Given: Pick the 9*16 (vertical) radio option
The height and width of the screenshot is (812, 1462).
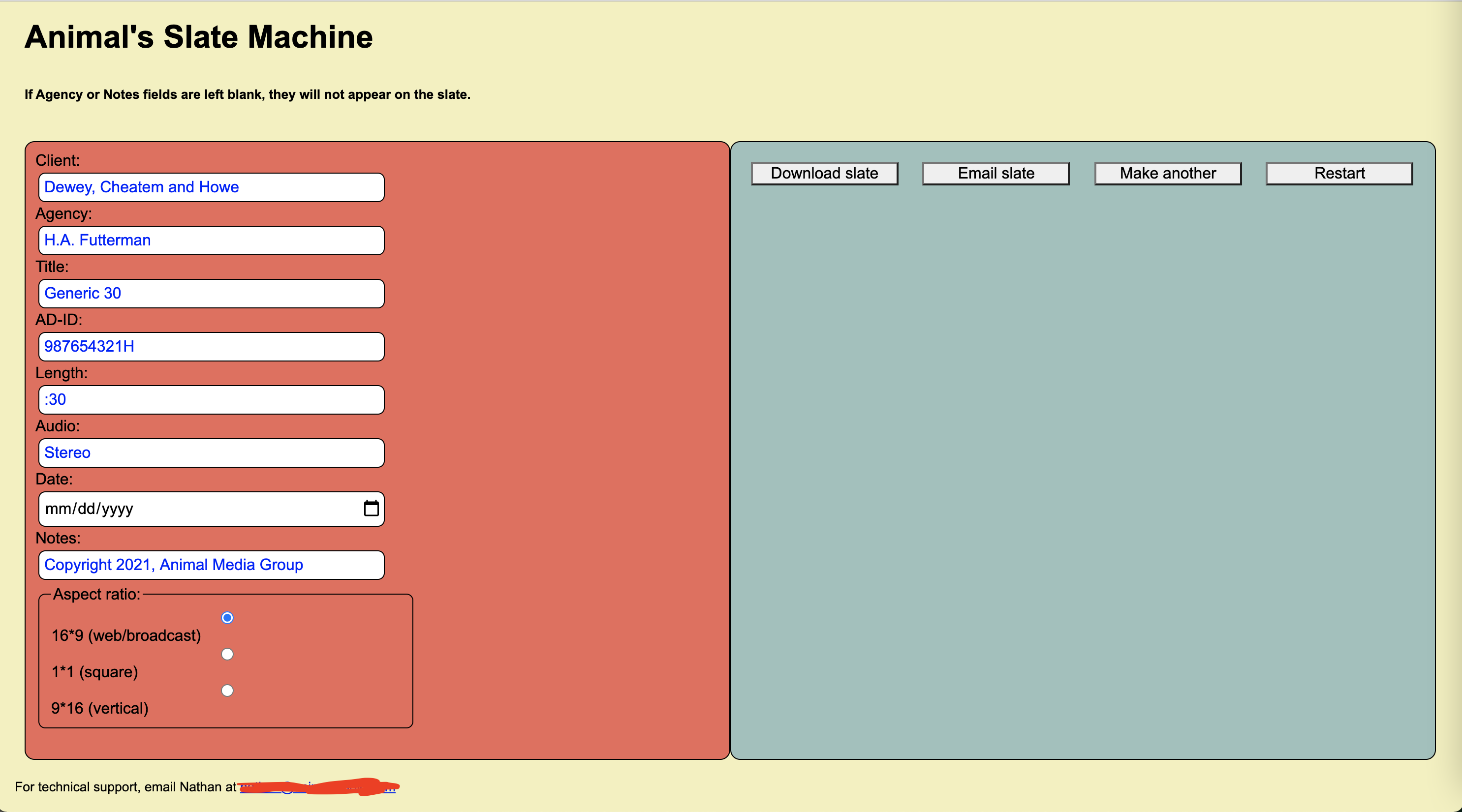Looking at the screenshot, I should tap(227, 690).
